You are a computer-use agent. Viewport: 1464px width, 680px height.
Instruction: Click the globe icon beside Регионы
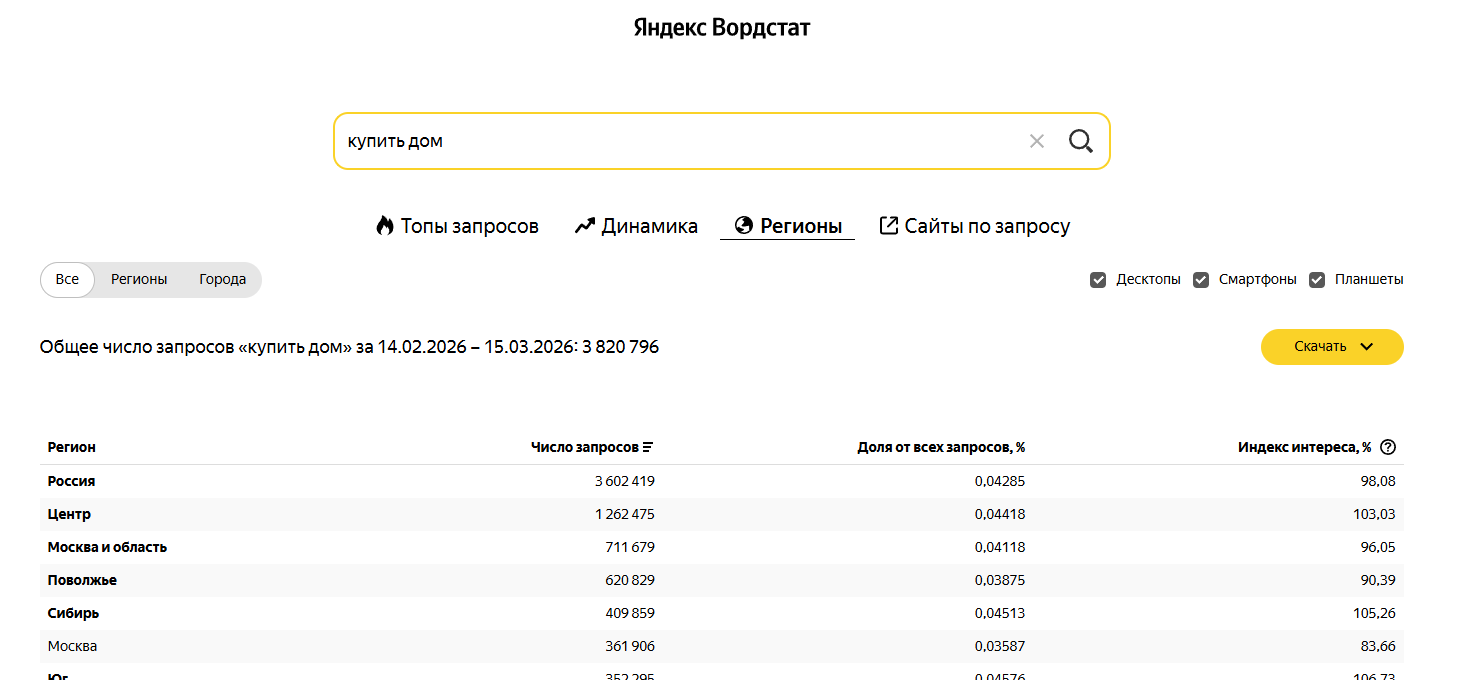743,226
